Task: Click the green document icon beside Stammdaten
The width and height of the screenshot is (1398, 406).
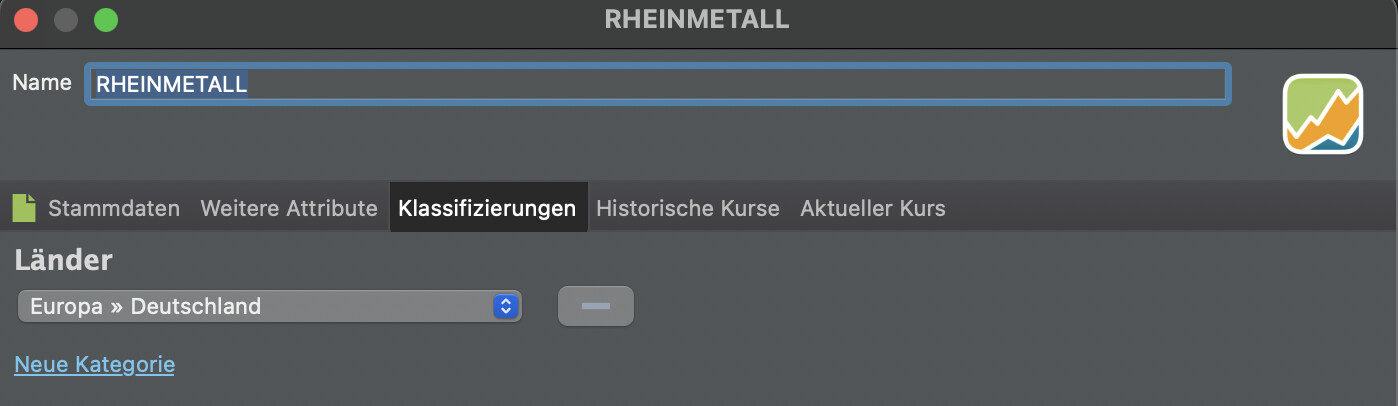Action: [x=23, y=208]
